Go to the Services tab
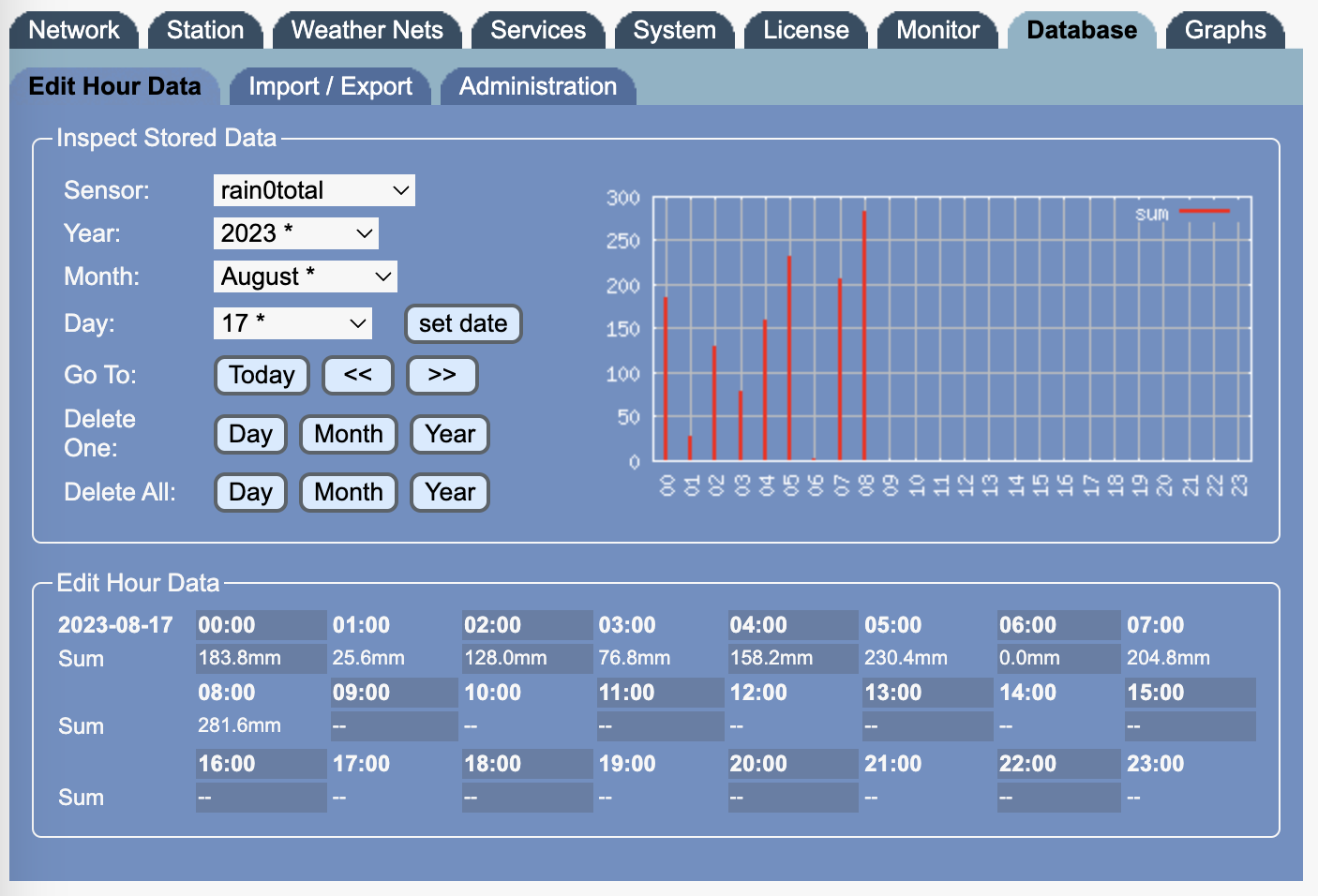The image size is (1318, 896). (x=538, y=30)
